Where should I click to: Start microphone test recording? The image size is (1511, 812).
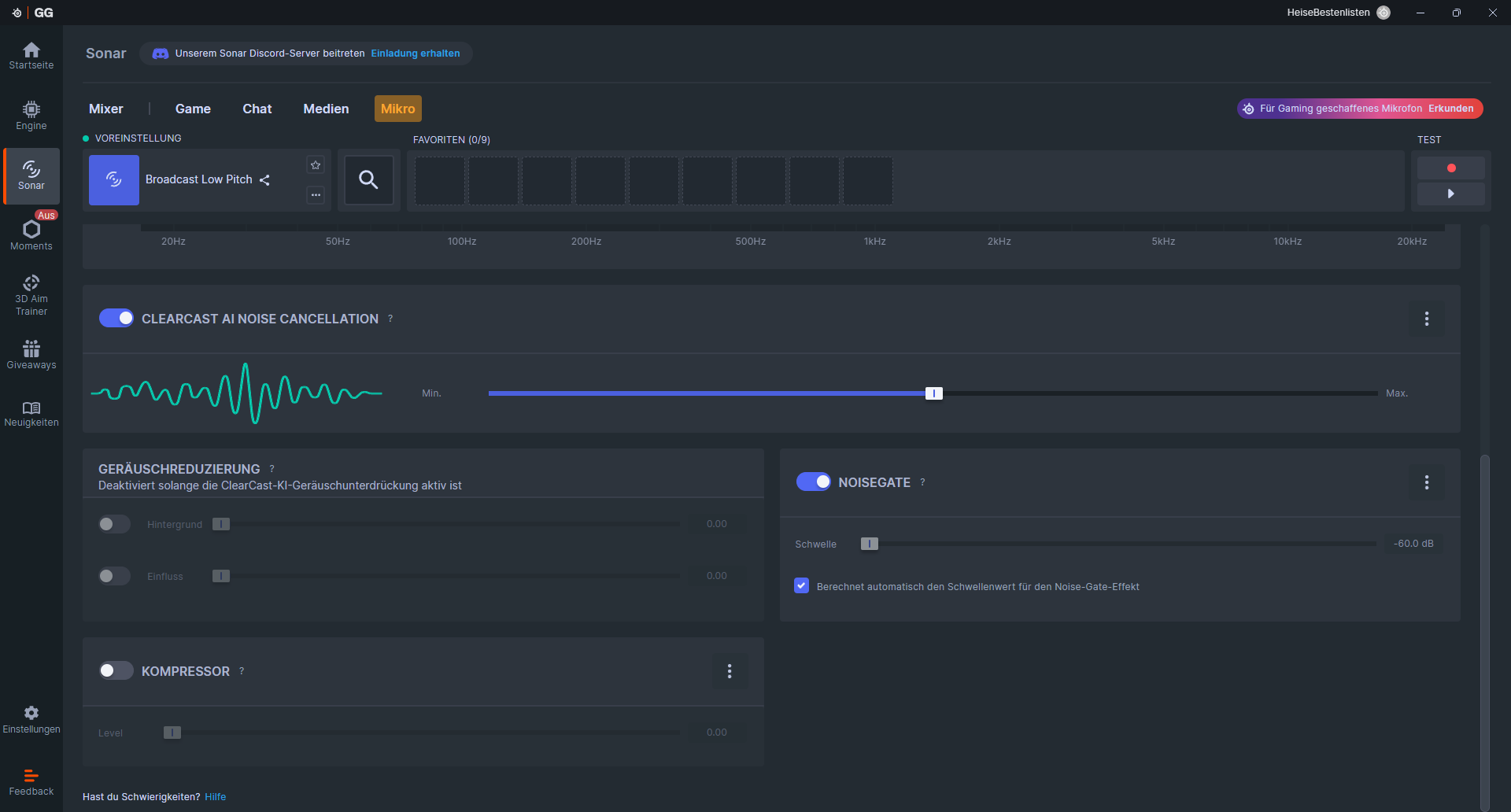[1450, 168]
